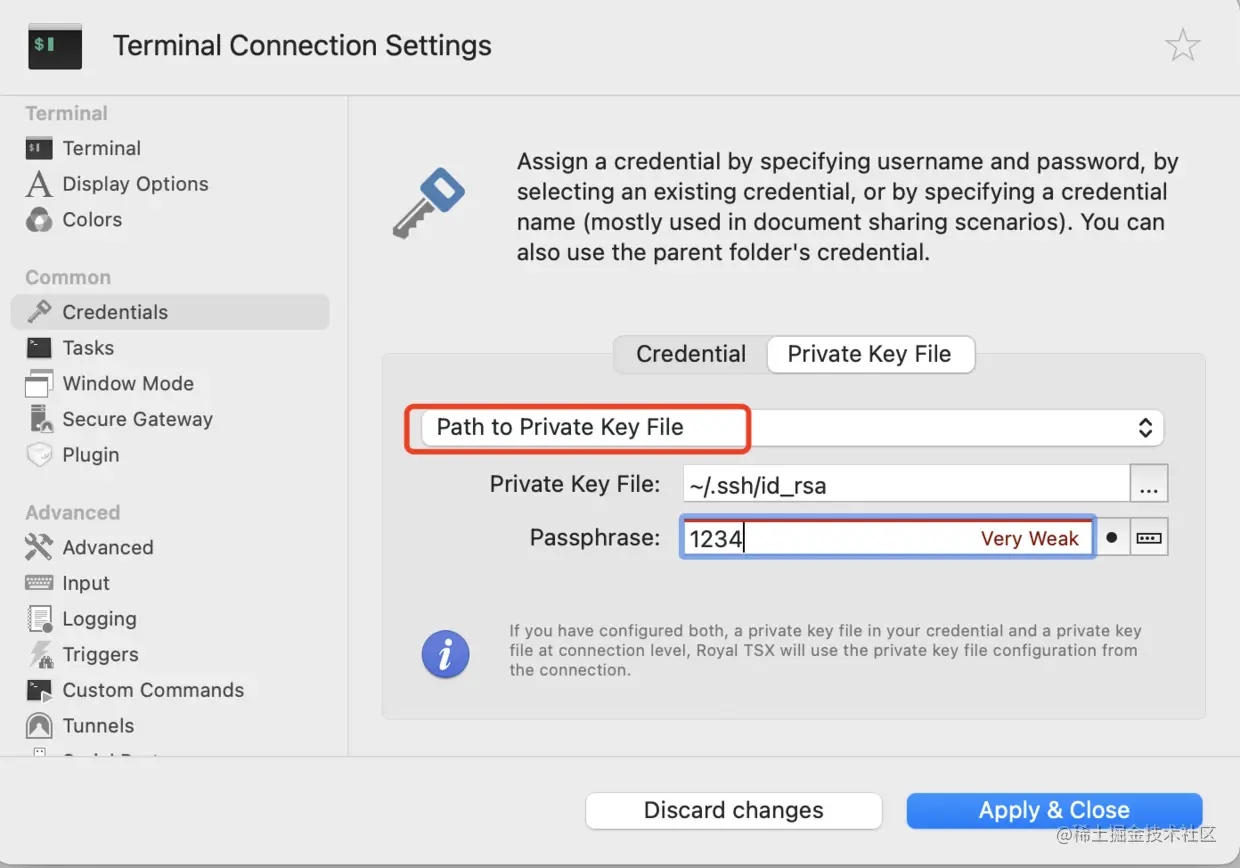Focus the Private Key File path field
Screen dimensions: 1240x868
[905, 486]
